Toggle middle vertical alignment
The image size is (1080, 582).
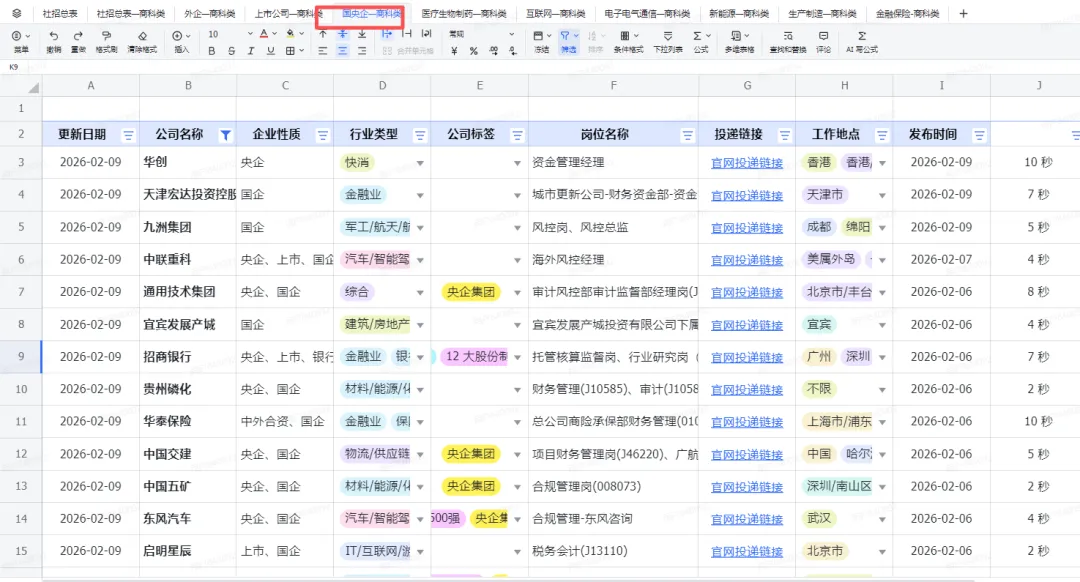(342, 34)
